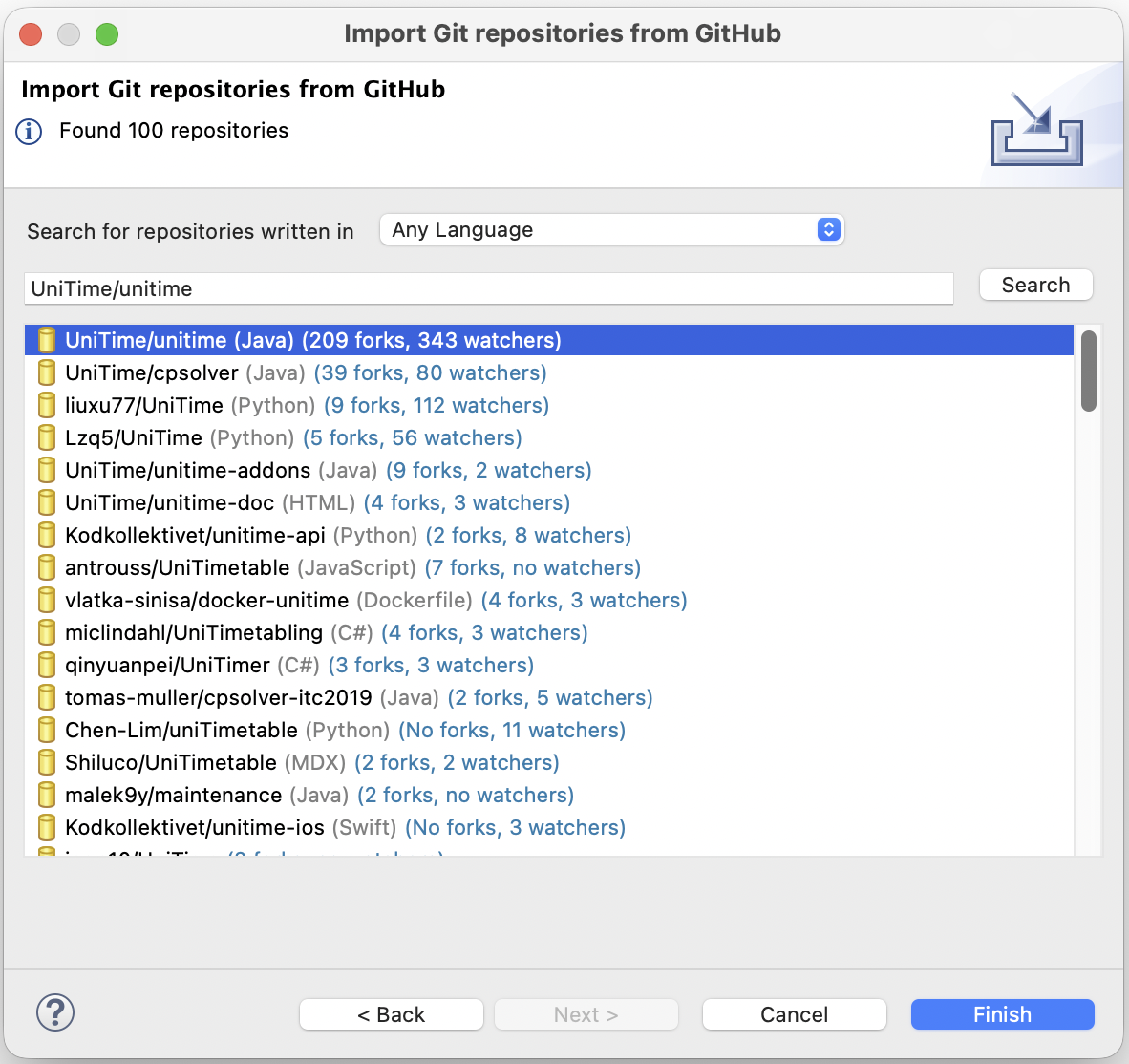Viewport: 1129px width, 1064px height.
Task: Select miclindahl/UniTimetabling repository row
Action: (548, 632)
